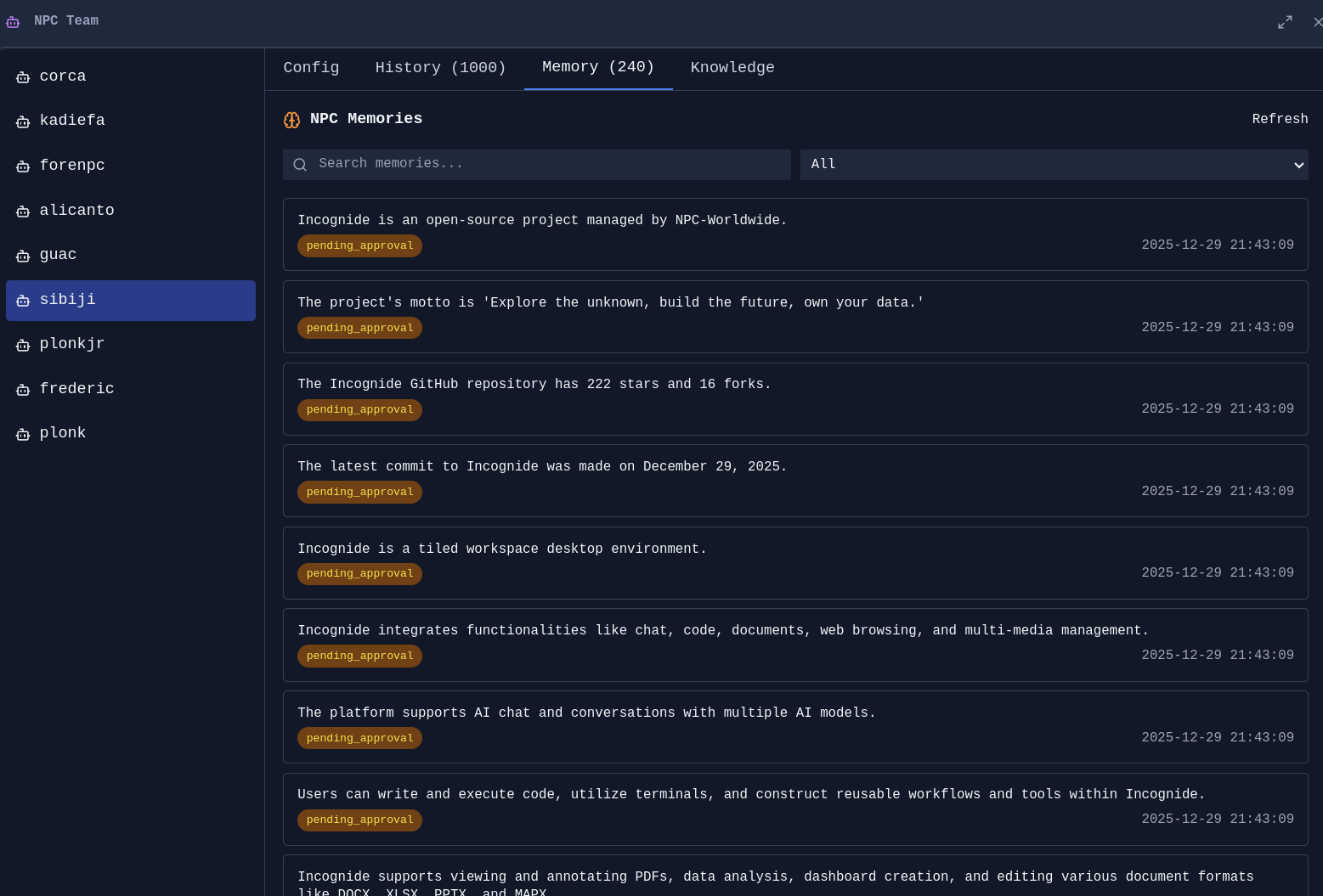Click the robot icon beside frederic
Viewport: 1323px width, 896px height.
pos(23,390)
